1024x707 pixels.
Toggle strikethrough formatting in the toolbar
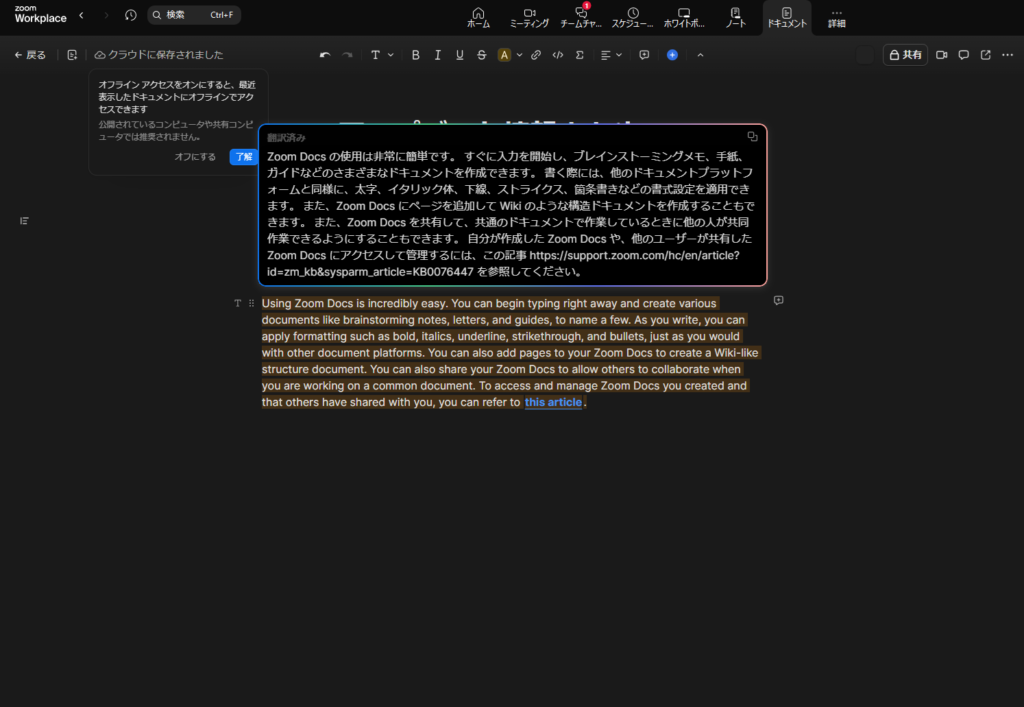(x=482, y=55)
